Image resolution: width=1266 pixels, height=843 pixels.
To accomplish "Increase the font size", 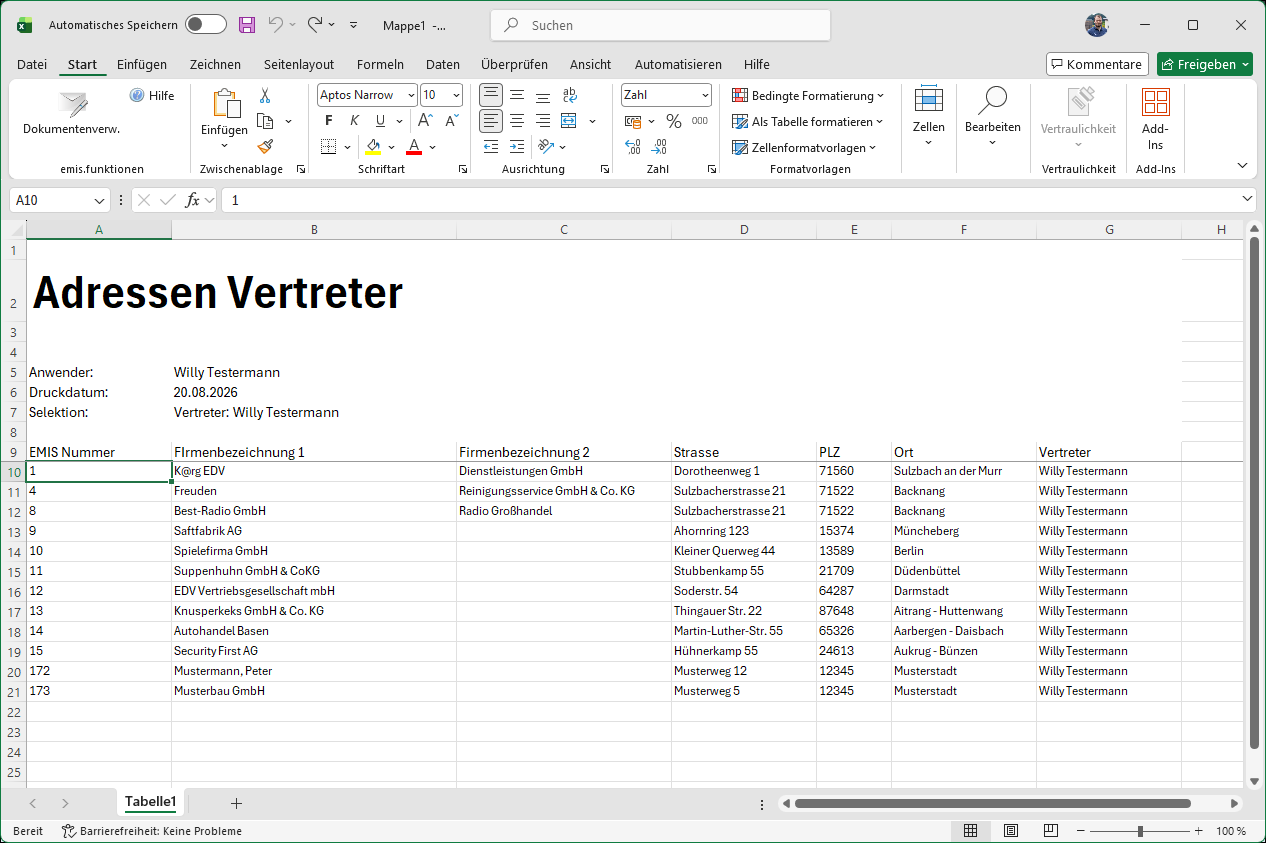I will pyautogui.click(x=425, y=121).
